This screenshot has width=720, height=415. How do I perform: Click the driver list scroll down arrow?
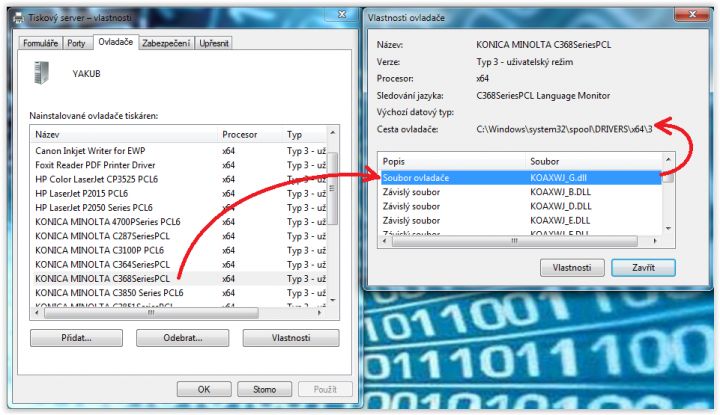333,300
